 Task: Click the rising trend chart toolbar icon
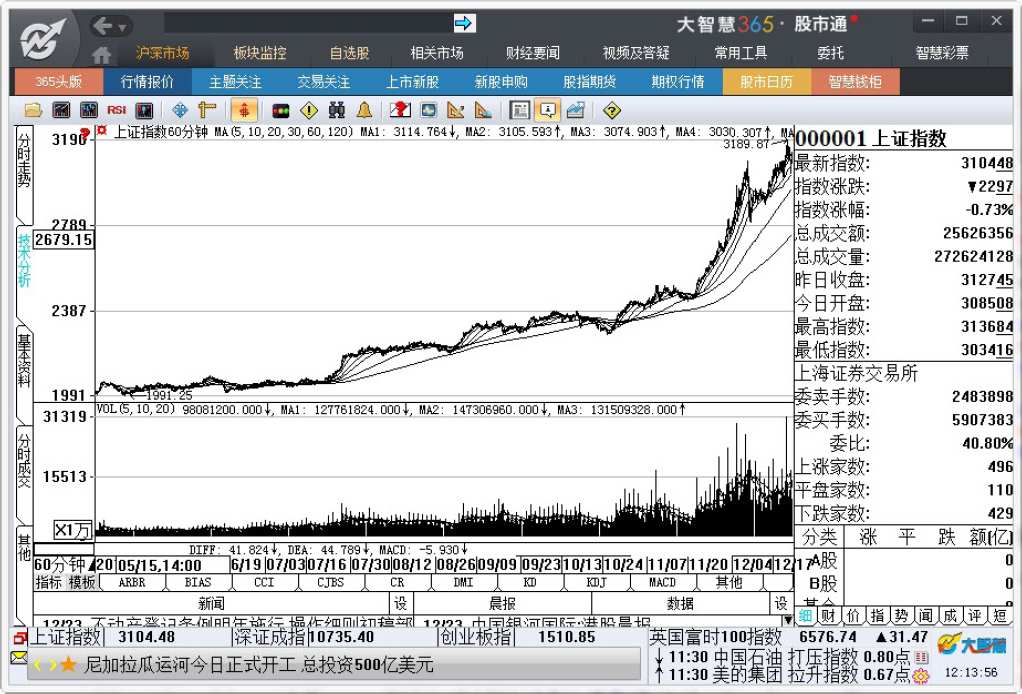pyautogui.click(x=576, y=110)
